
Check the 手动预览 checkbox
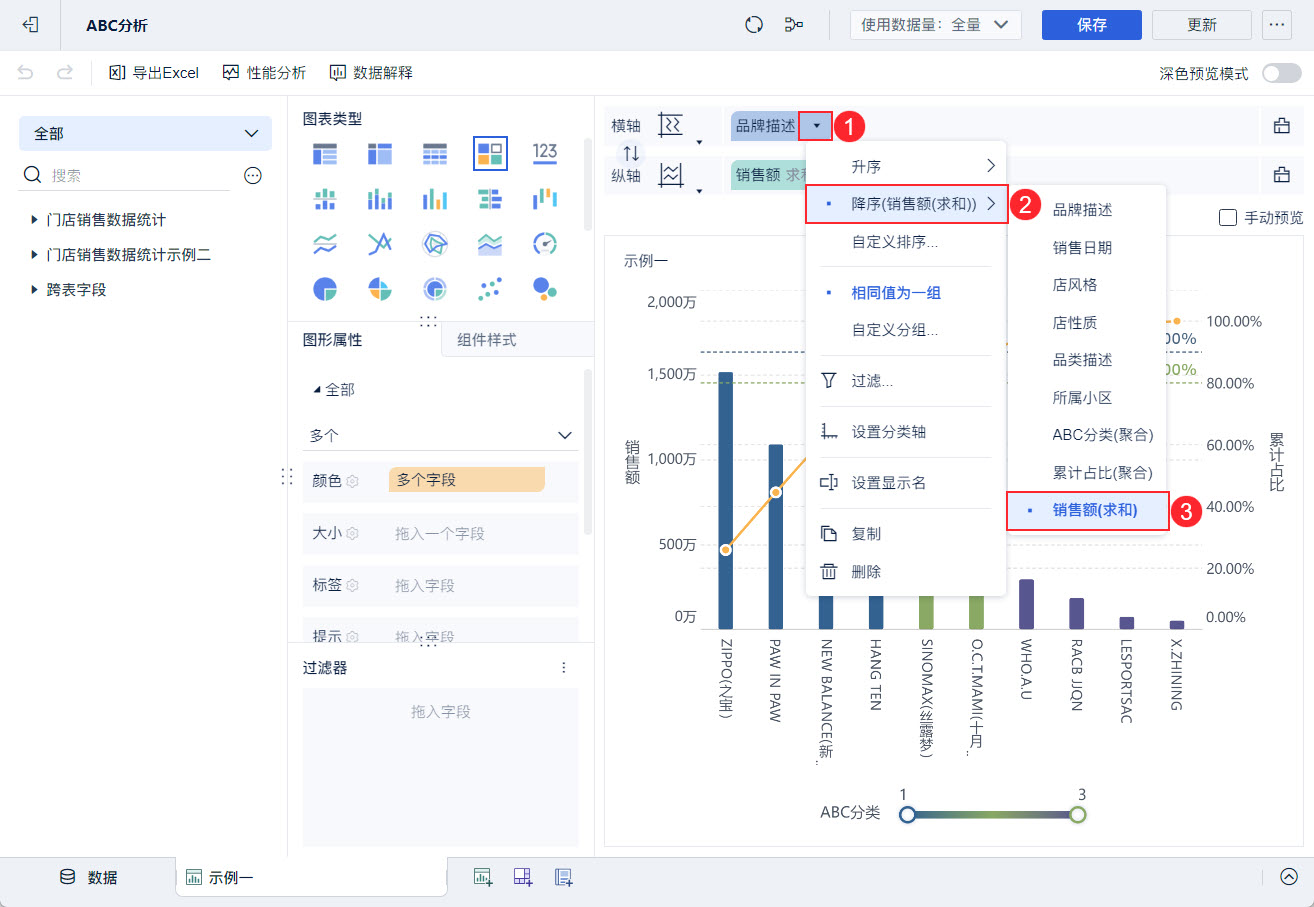coord(1227,217)
